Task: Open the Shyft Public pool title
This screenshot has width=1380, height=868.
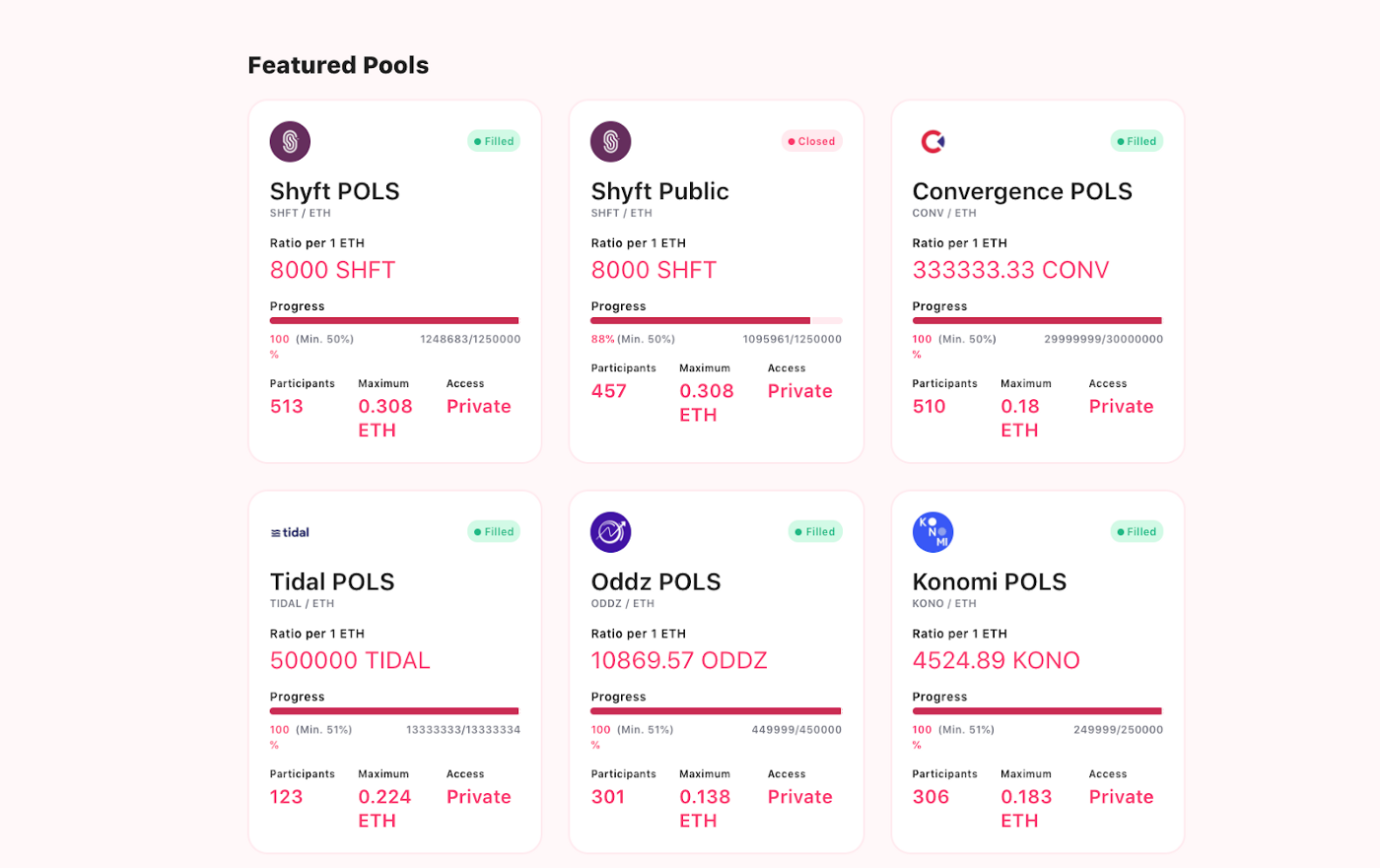Action: [x=660, y=191]
